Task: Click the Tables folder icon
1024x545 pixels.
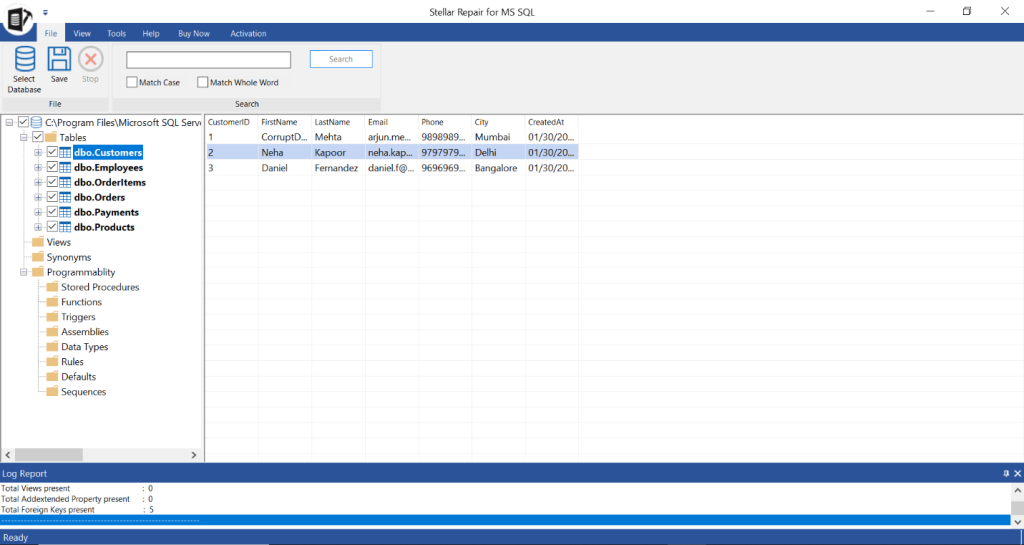Action: [x=51, y=137]
